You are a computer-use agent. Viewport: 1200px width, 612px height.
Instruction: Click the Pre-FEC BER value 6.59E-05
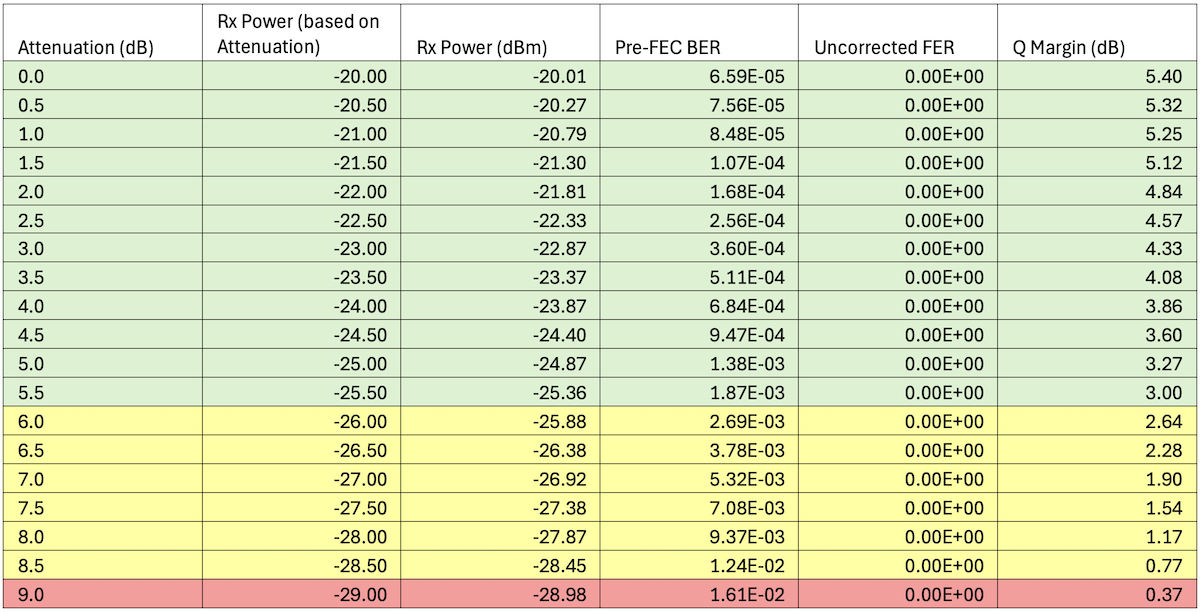click(x=700, y=76)
